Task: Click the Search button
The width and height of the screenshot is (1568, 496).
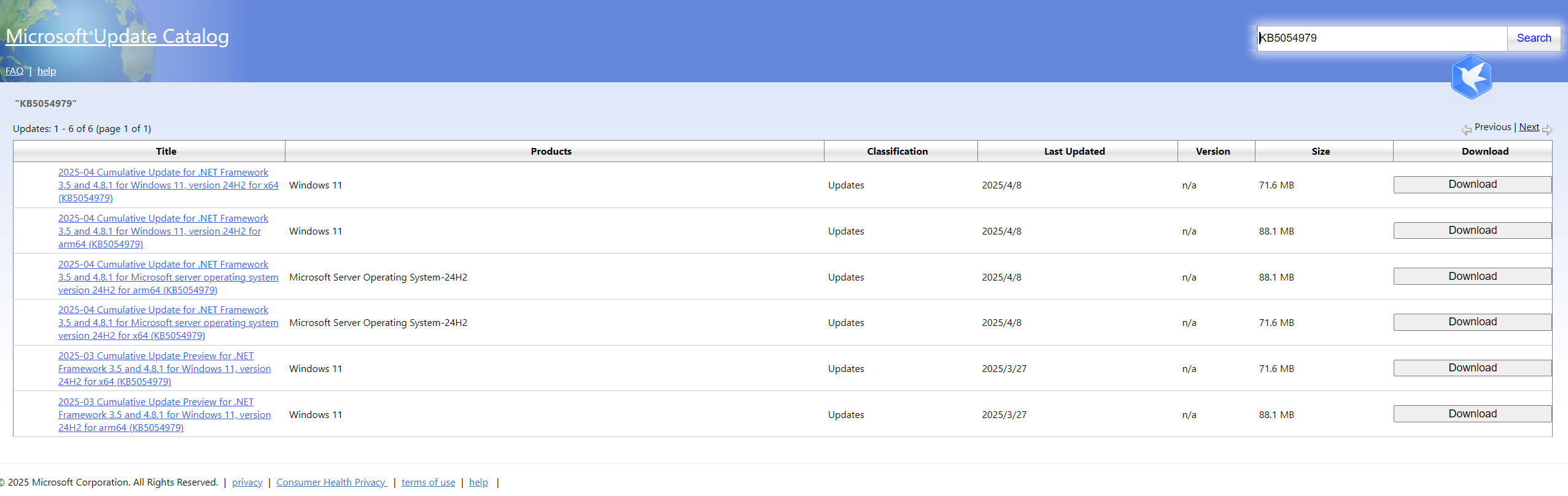Action: (x=1534, y=38)
